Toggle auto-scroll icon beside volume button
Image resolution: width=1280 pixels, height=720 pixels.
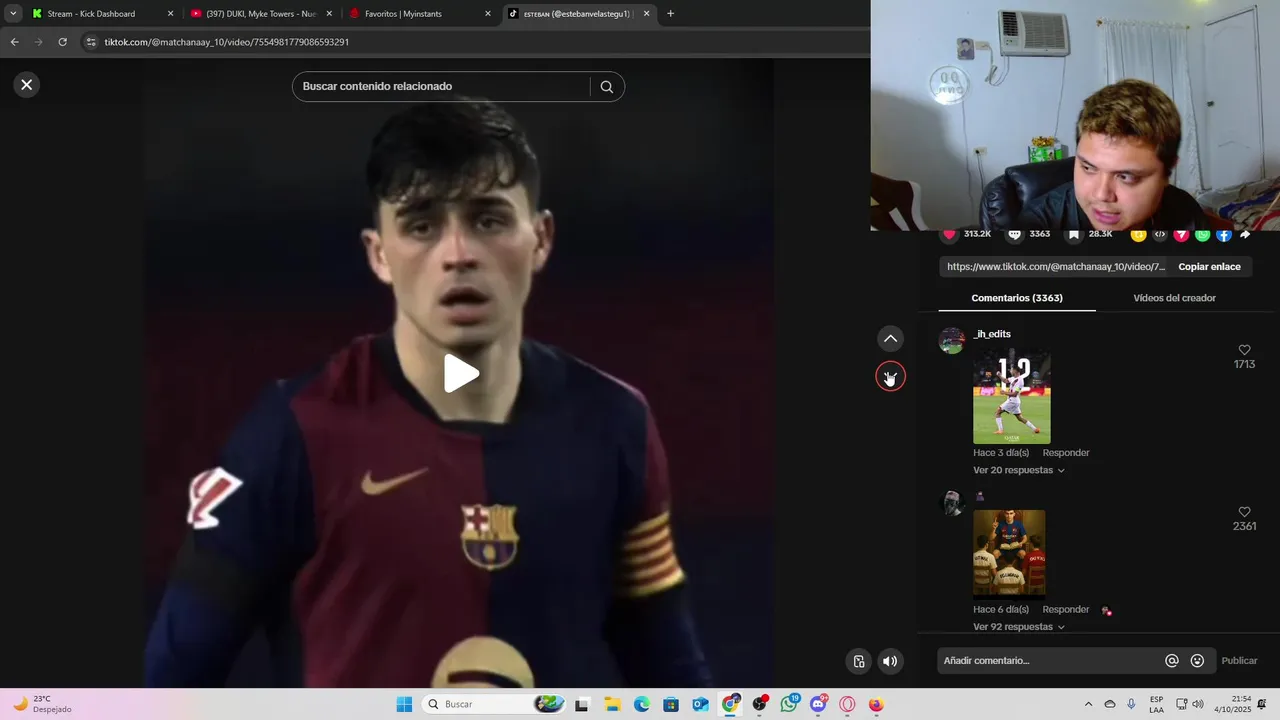[x=859, y=661]
